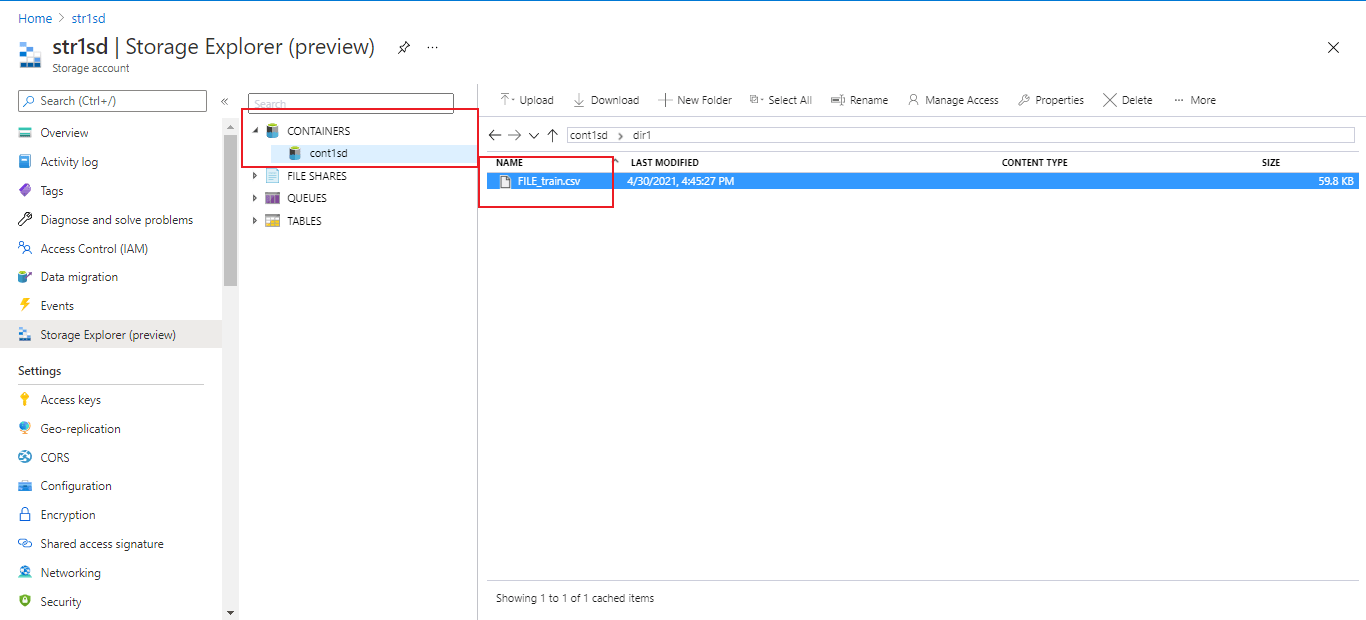This screenshot has height=620, width=1366.
Task: Click the search resources input field
Action: coord(111,100)
